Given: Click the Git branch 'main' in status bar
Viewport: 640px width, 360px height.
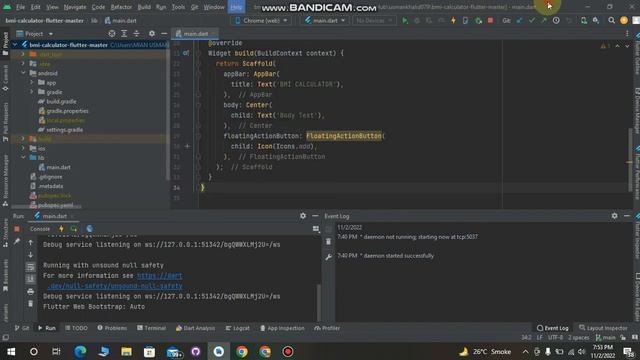Looking at the screenshot, I should point(606,338).
